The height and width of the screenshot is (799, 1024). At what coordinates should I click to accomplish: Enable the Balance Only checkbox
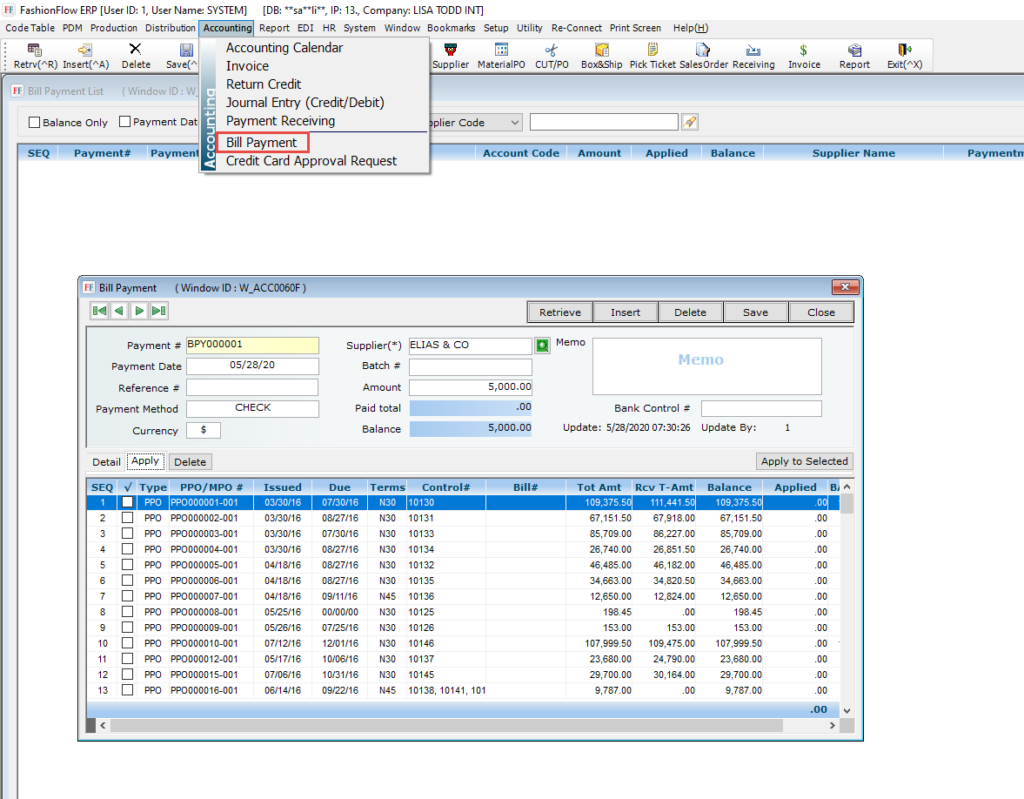tap(35, 123)
